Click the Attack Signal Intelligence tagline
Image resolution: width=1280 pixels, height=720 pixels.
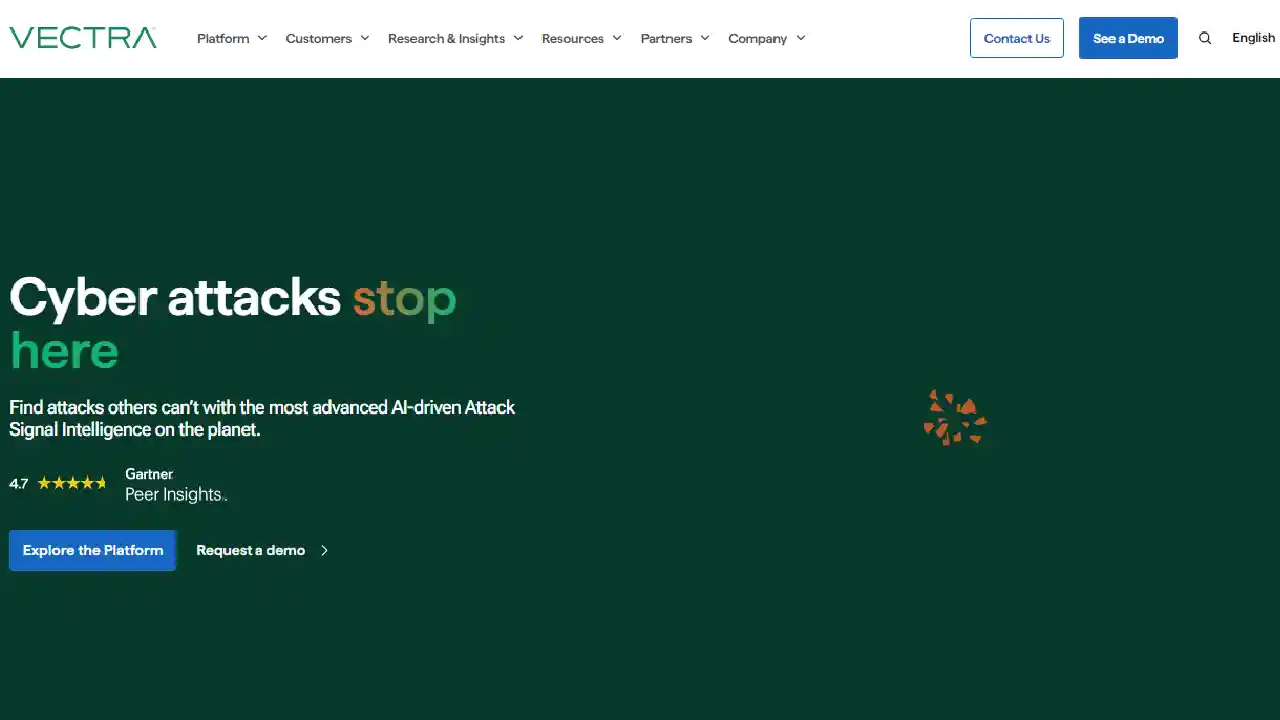[x=262, y=418]
